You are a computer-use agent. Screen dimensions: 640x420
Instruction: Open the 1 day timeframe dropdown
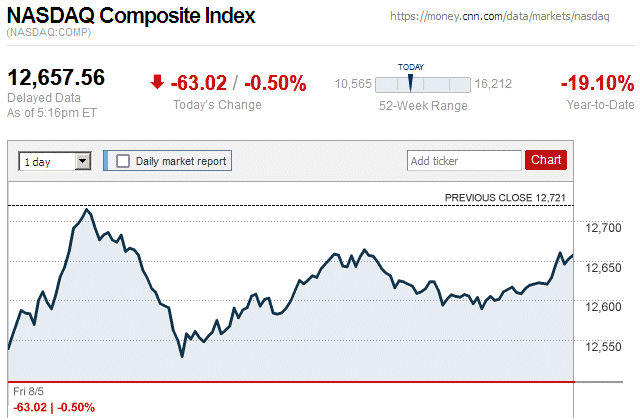pos(55,160)
